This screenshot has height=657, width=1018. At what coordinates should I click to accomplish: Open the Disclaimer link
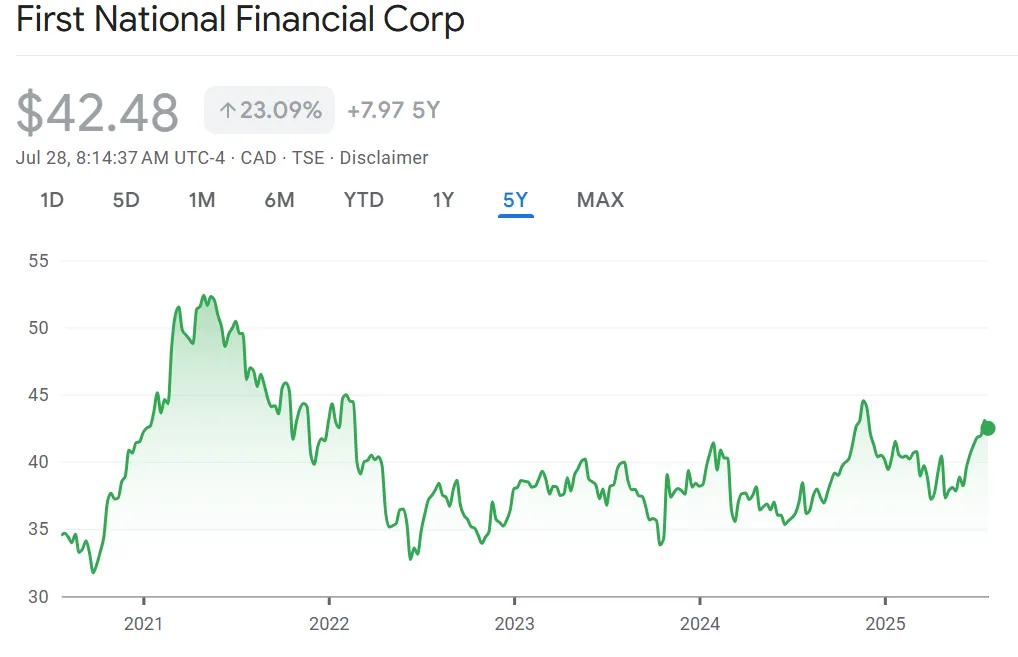[384, 158]
